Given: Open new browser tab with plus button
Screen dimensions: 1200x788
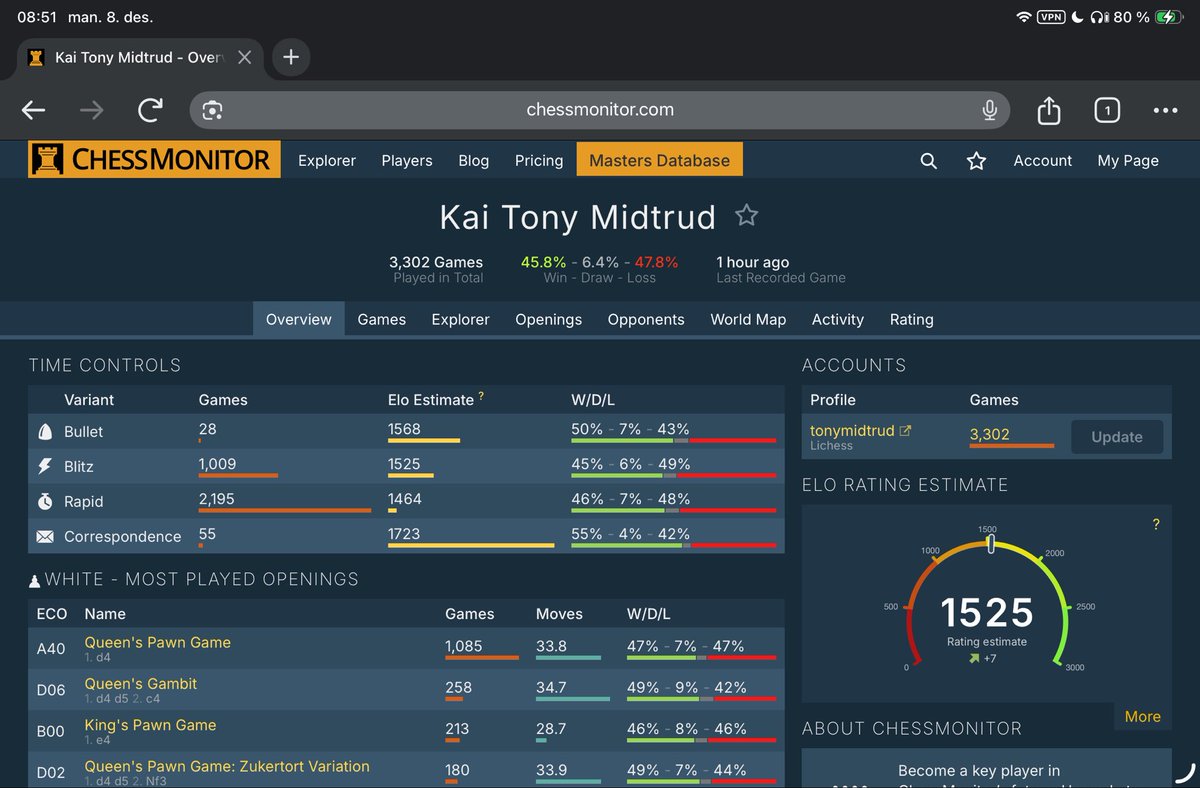Looking at the screenshot, I should pos(291,57).
